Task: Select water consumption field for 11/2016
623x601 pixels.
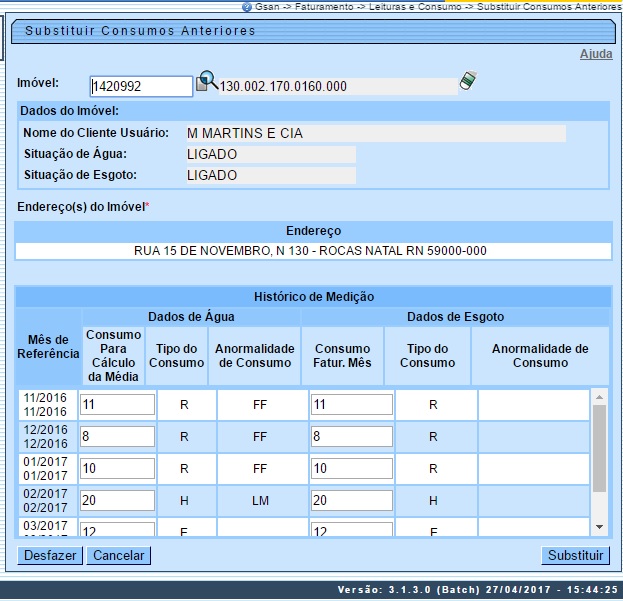Action: [119, 405]
